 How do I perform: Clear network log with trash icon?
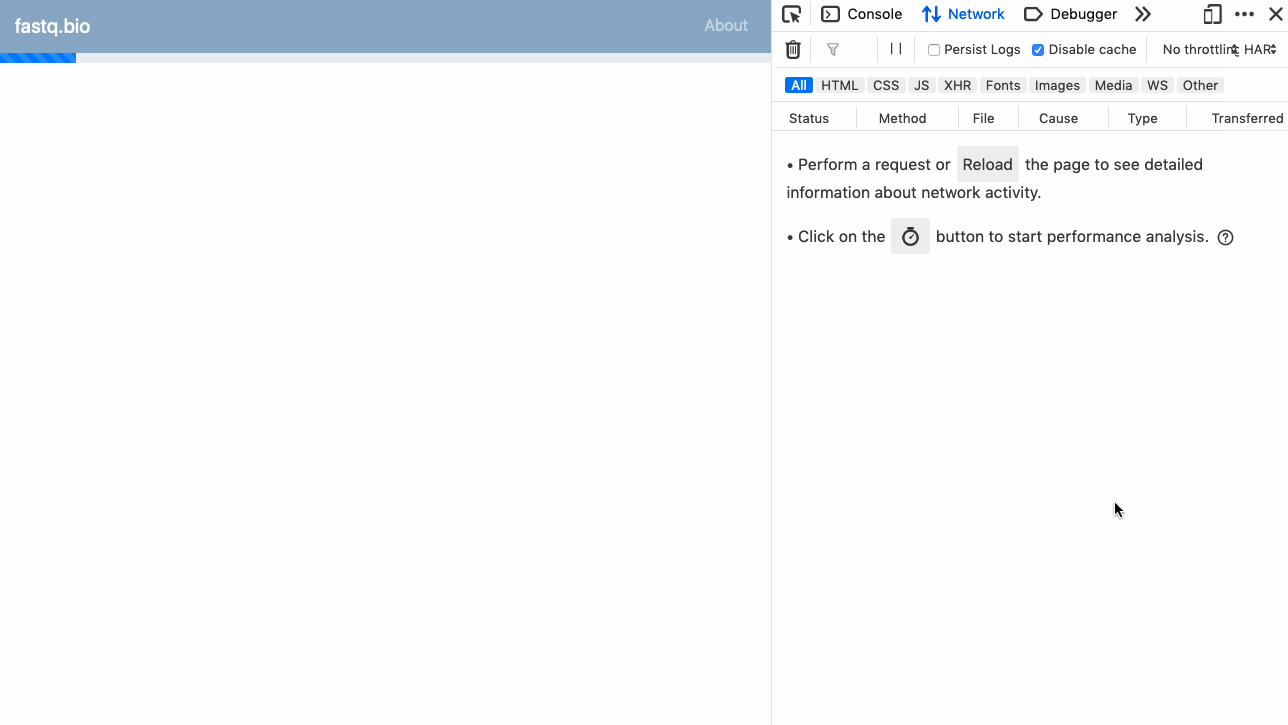[793, 49]
